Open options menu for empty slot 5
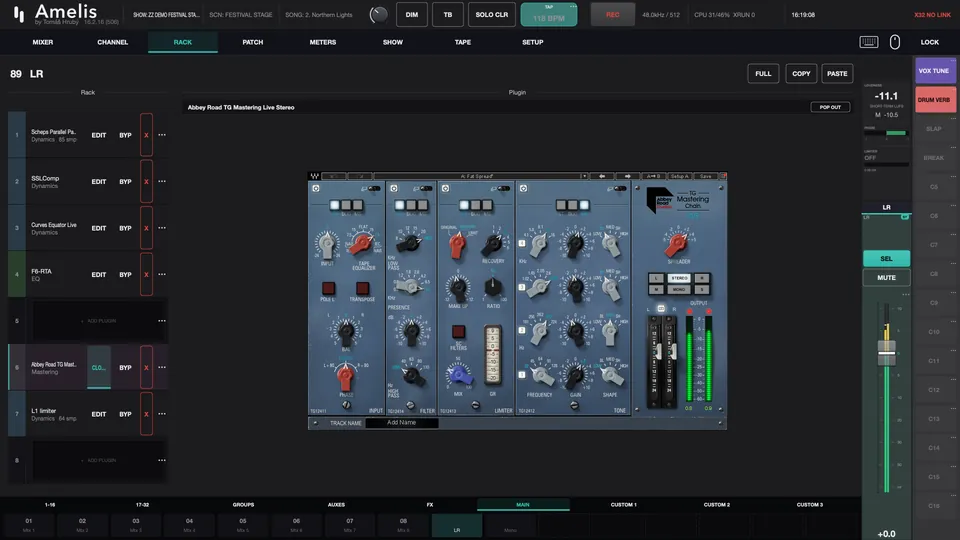Image resolution: width=960 pixels, height=540 pixels. coord(162,321)
